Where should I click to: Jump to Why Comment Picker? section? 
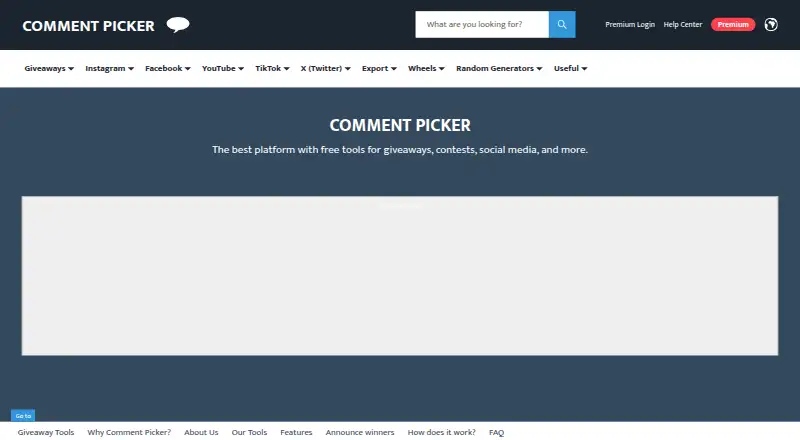coord(129,432)
